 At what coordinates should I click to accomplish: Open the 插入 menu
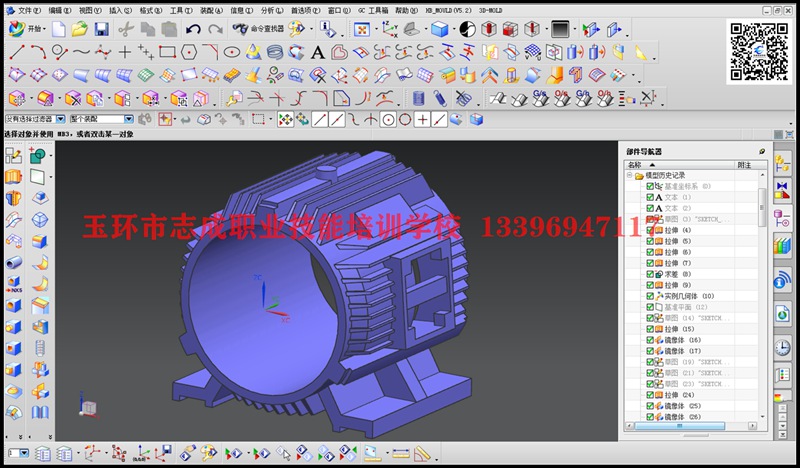(120, 10)
